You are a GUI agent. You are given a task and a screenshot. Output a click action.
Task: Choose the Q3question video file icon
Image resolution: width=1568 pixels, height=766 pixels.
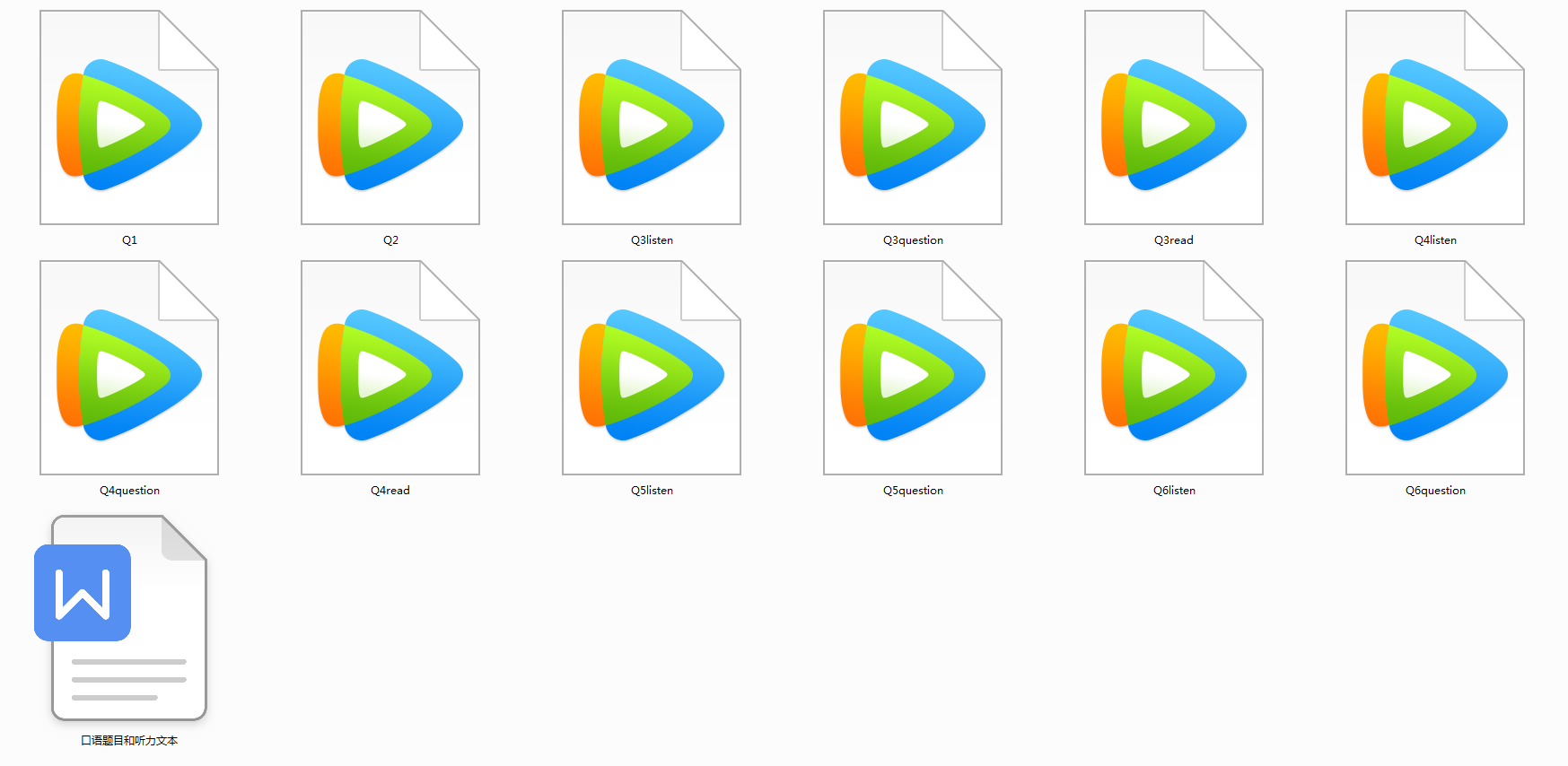[x=913, y=118]
